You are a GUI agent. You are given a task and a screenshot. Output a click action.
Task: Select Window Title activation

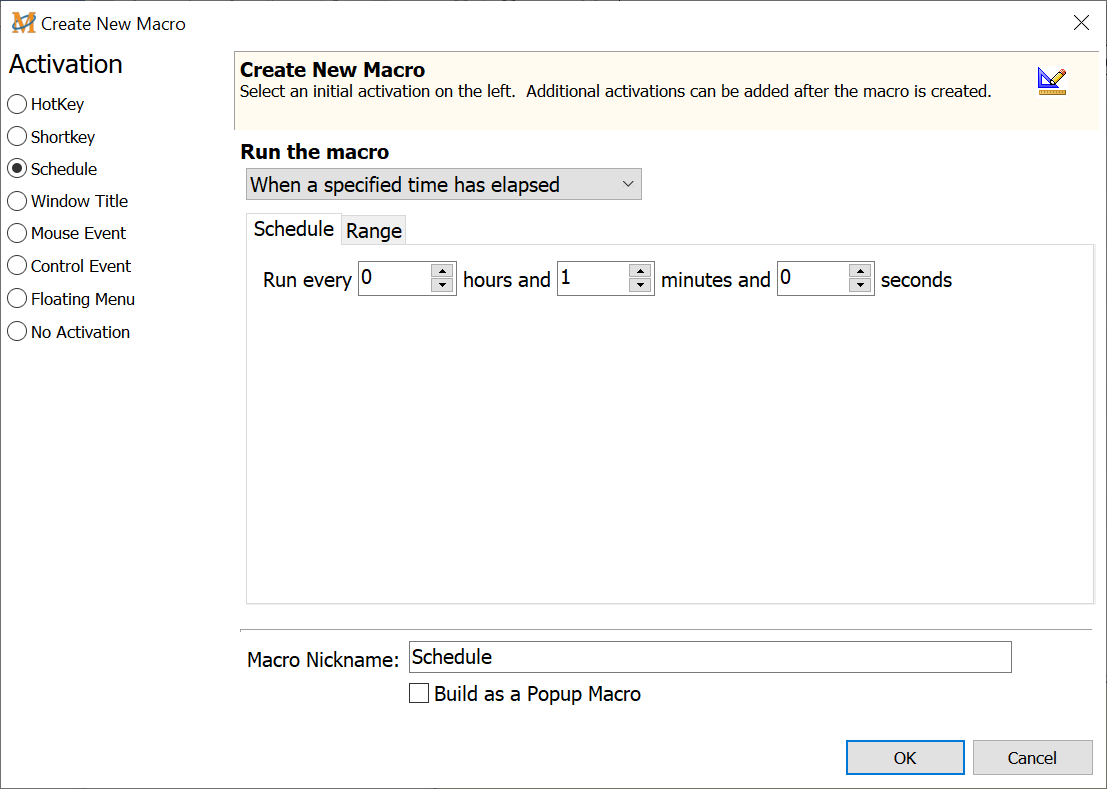[17, 201]
